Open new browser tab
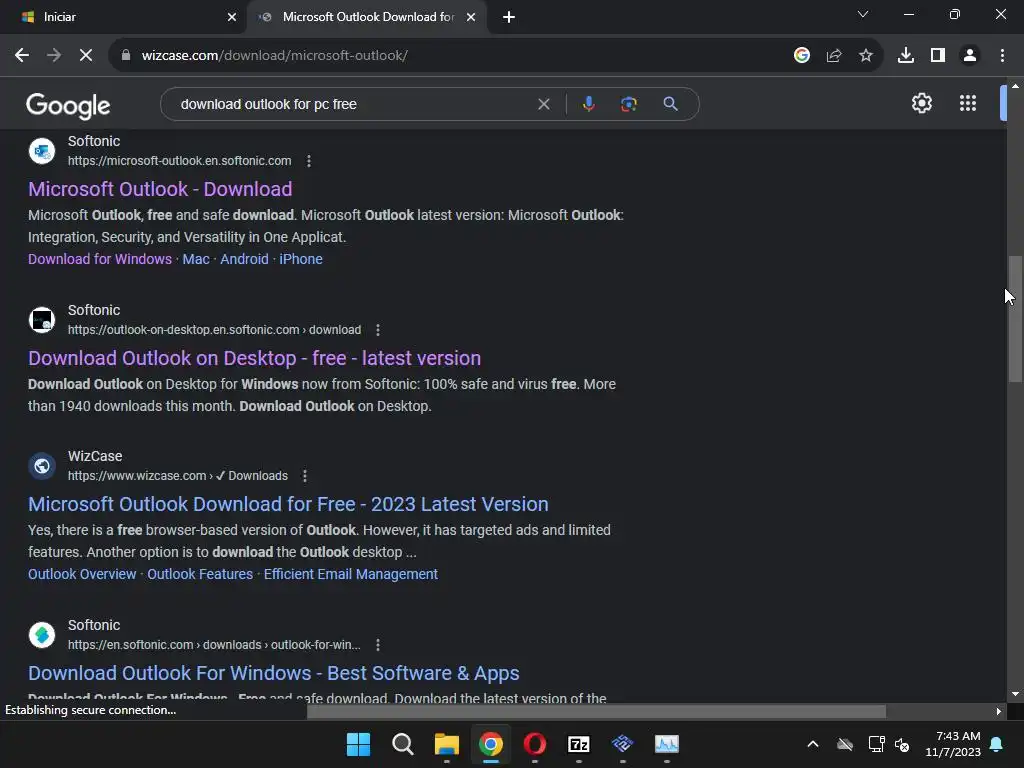 (509, 17)
